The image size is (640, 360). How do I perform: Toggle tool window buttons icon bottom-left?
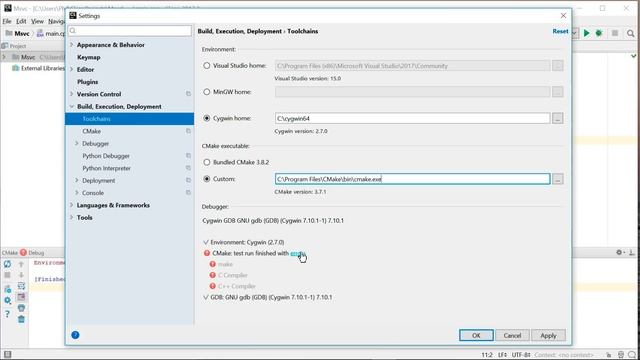pos(7,354)
